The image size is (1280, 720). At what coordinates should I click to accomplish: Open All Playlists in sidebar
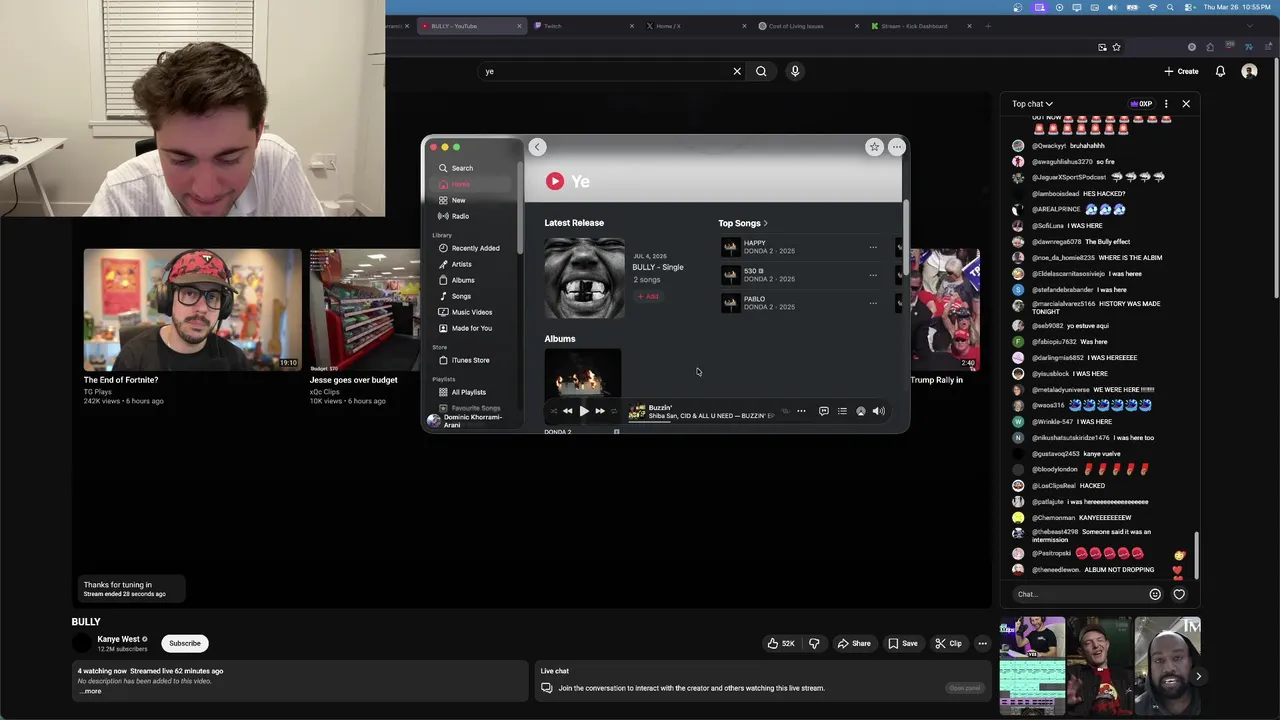coord(471,392)
